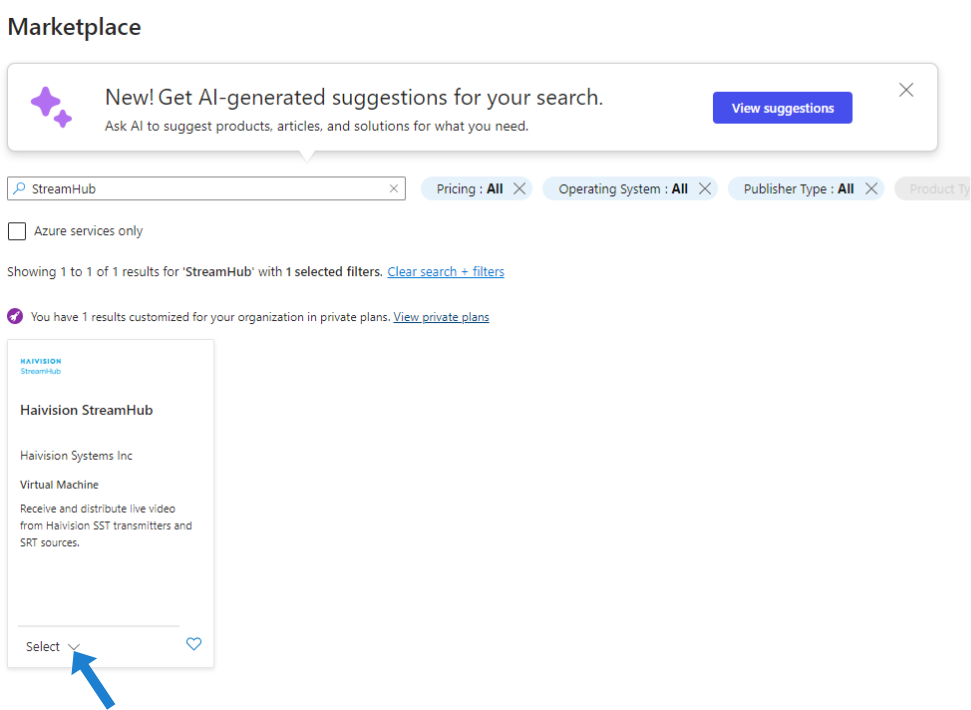Open the View private plans link
Image resolution: width=971 pixels, height=710 pixels.
441,317
